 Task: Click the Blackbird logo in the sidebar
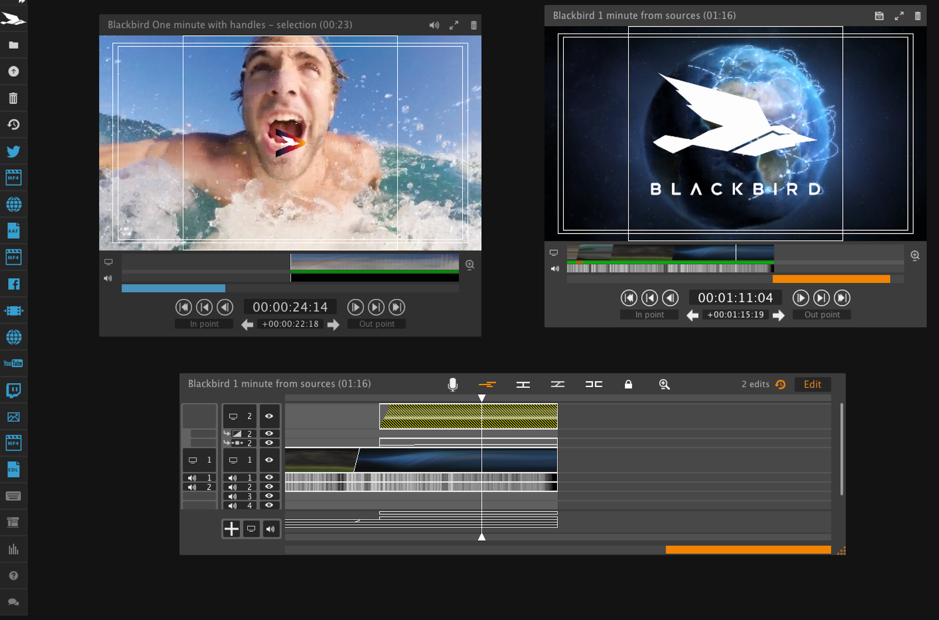pyautogui.click(x=13, y=19)
